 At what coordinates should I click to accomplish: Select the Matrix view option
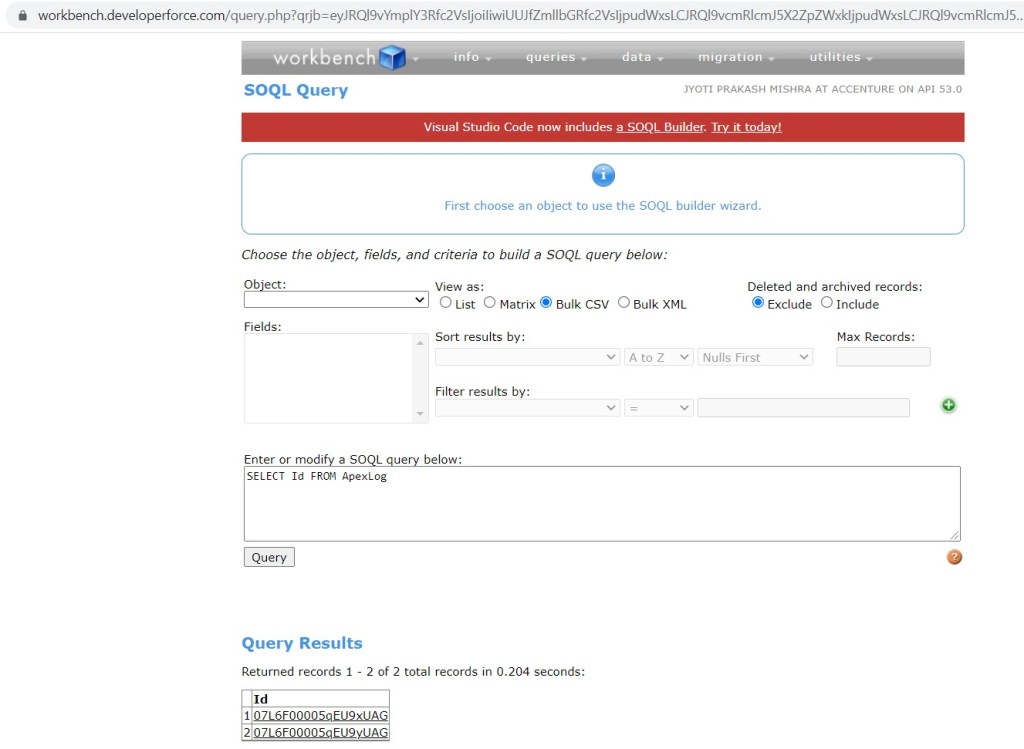[490, 303]
